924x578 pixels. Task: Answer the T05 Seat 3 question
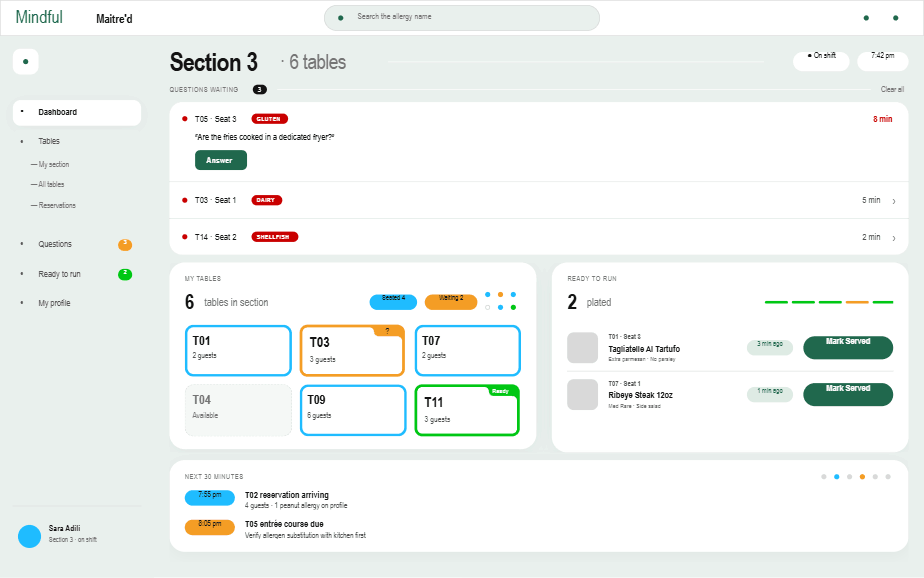tap(221, 160)
